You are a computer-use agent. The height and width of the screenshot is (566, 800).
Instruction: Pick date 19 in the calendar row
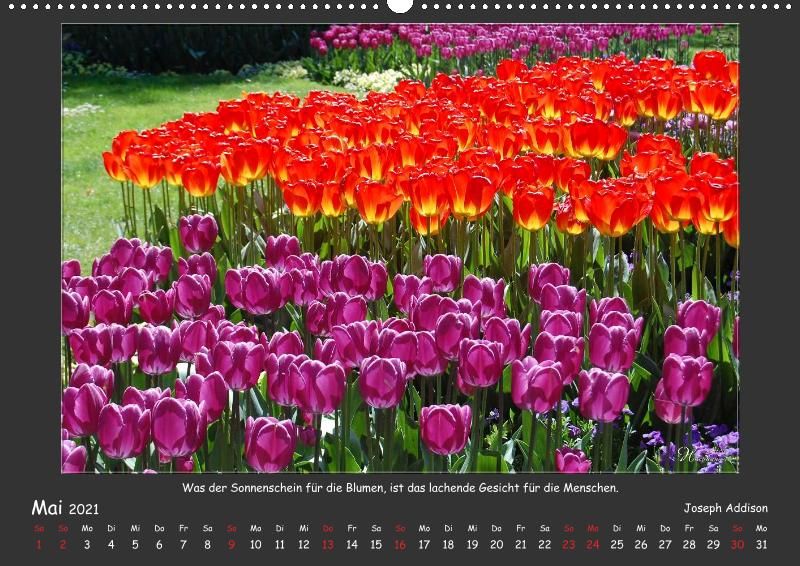tap(472, 545)
